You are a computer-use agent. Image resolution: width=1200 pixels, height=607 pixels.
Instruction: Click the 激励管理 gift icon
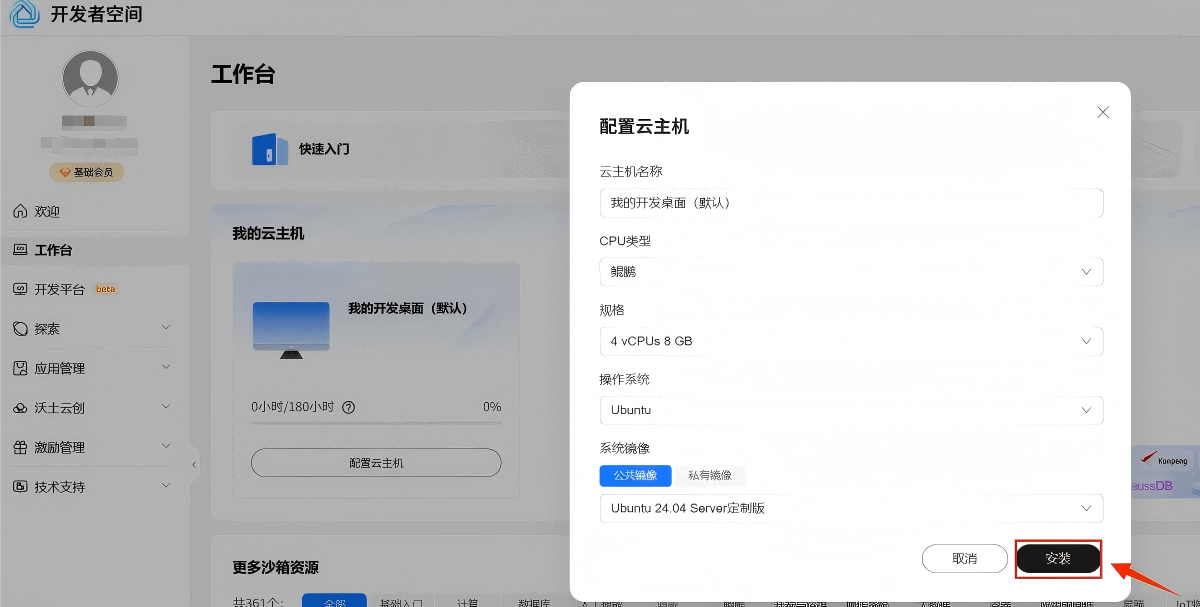pos(20,447)
